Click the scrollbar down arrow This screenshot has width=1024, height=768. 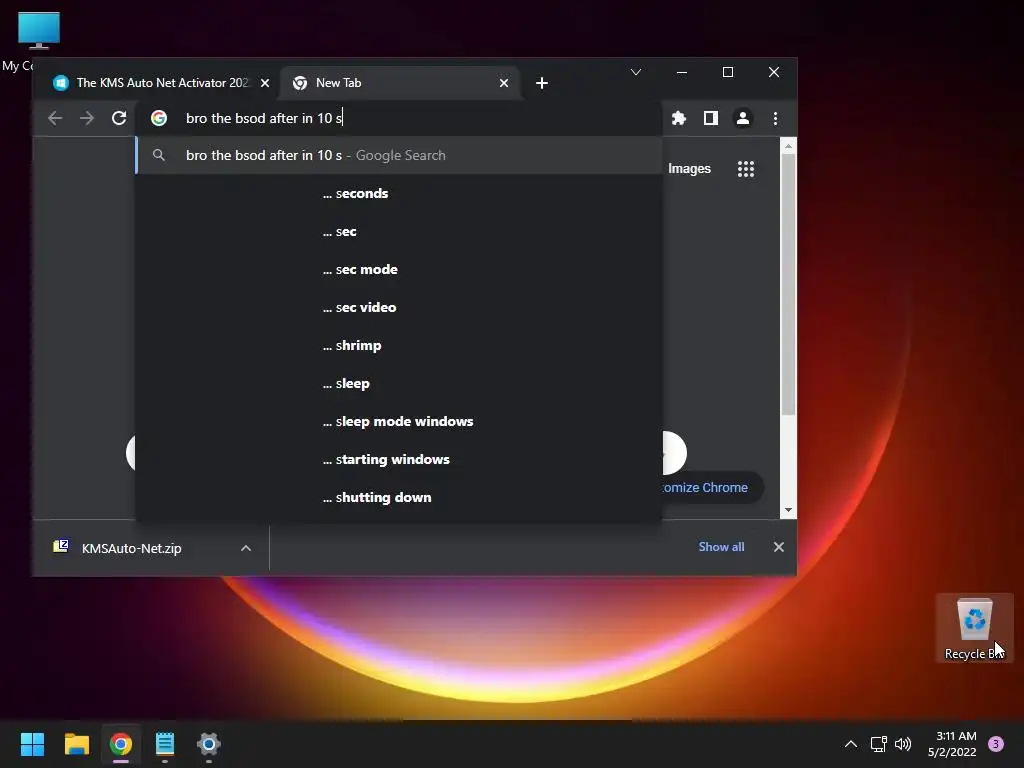788,509
